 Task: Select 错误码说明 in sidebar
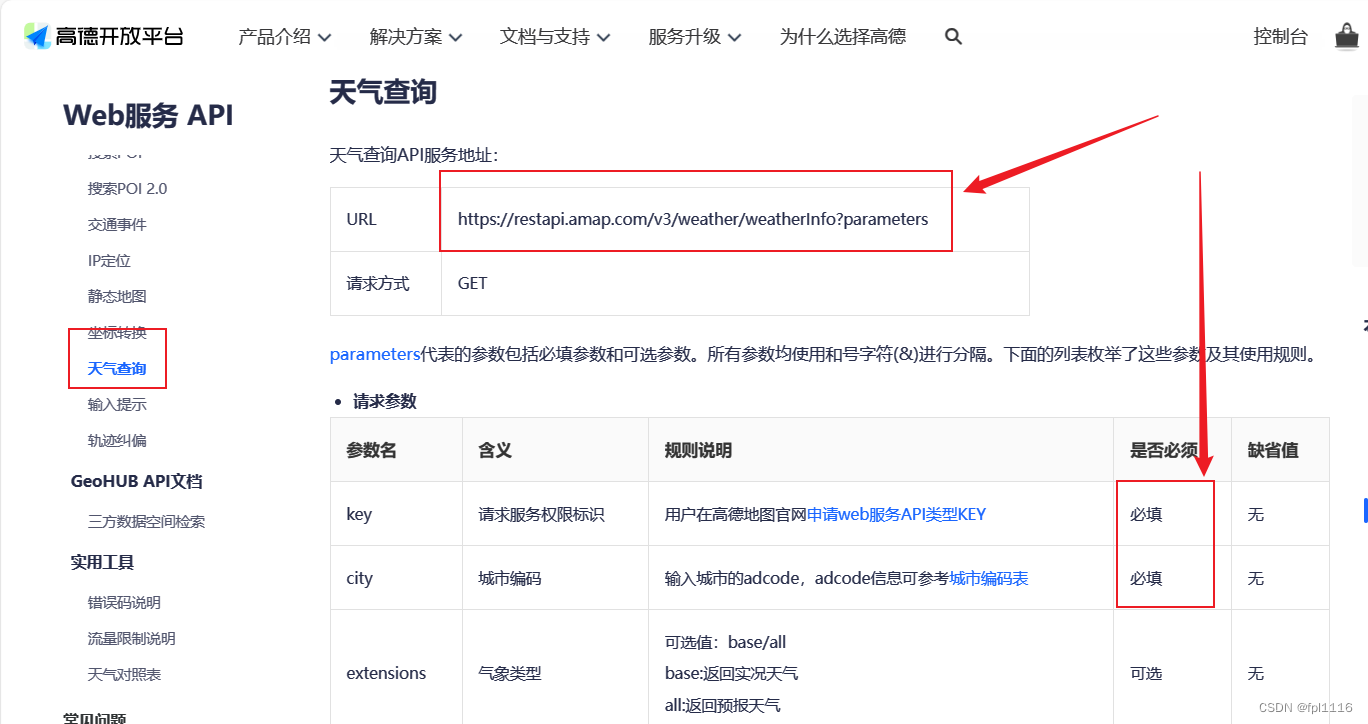(124, 603)
